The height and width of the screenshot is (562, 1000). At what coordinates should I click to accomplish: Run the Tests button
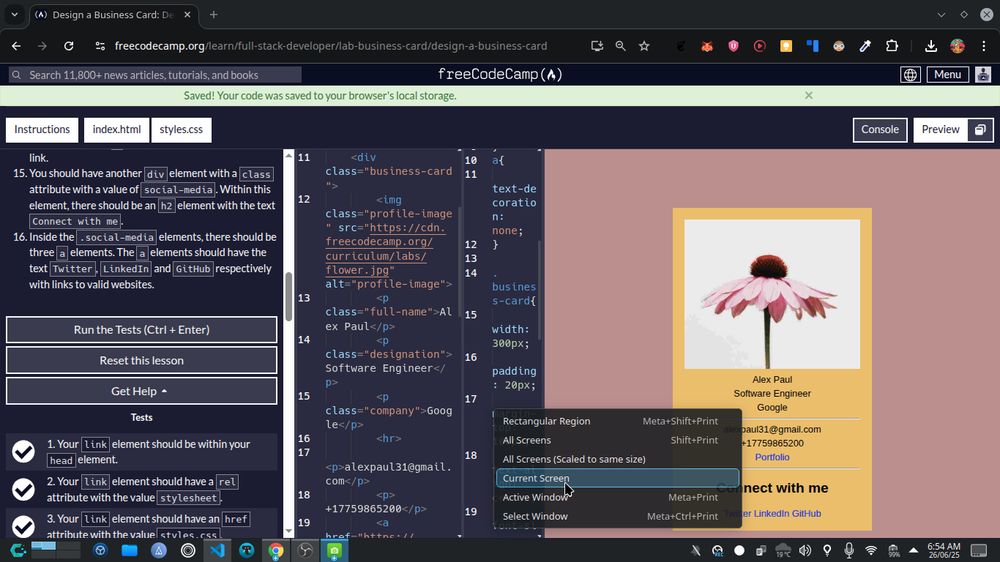pos(141,330)
